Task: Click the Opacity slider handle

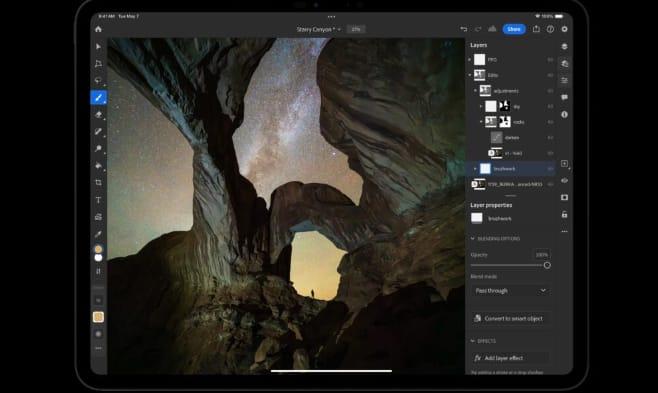Action: [x=547, y=265]
